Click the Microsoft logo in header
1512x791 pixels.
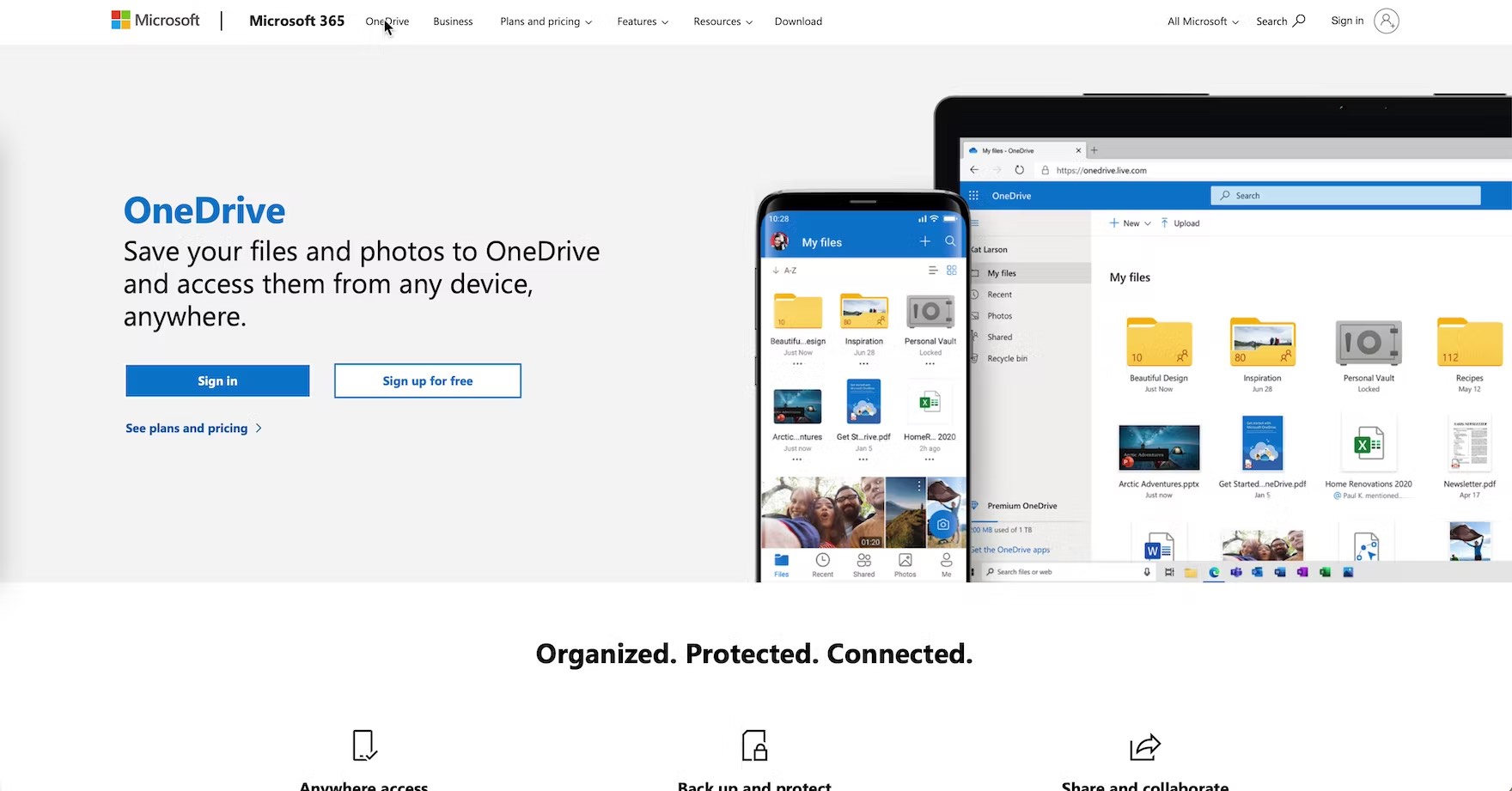coord(155,21)
